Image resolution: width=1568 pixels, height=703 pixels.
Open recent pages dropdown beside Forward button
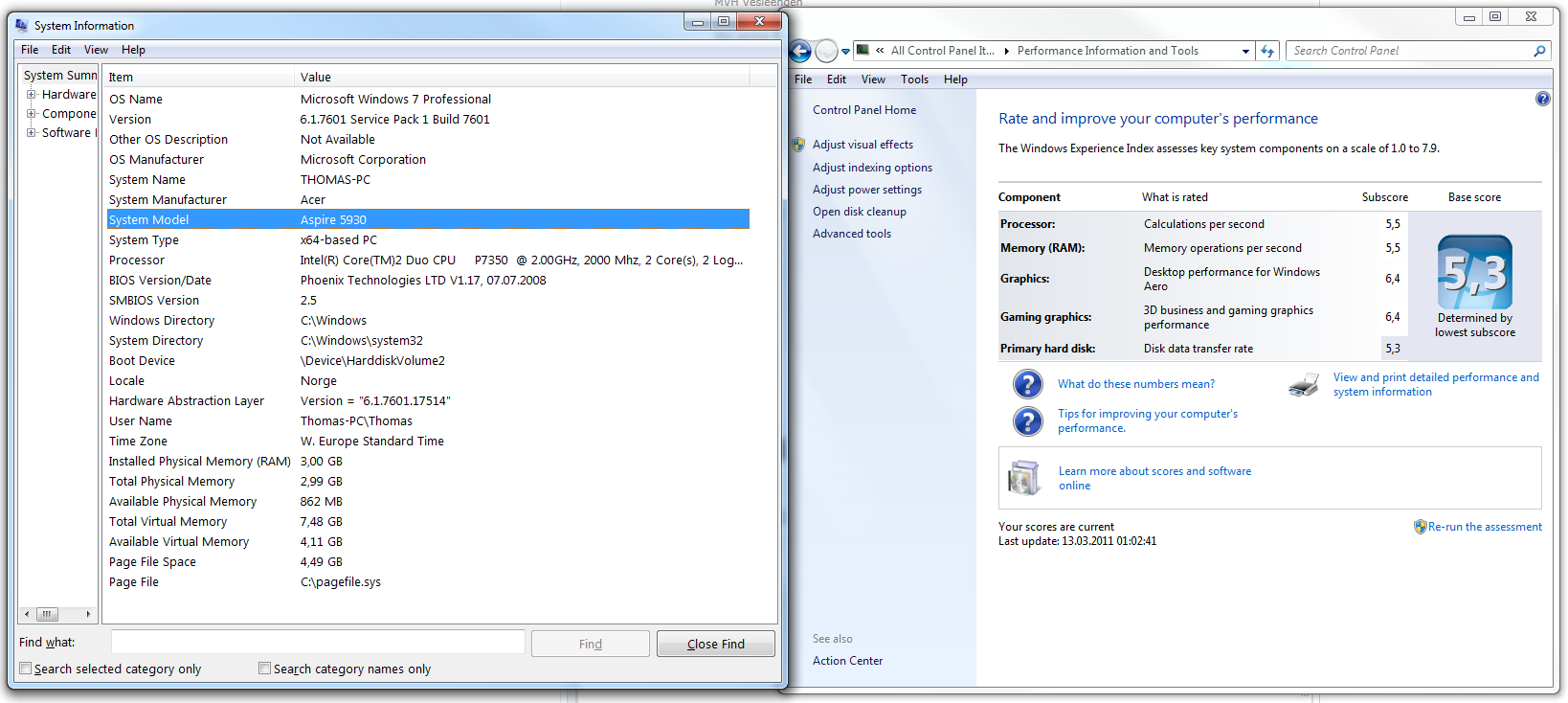tap(845, 52)
